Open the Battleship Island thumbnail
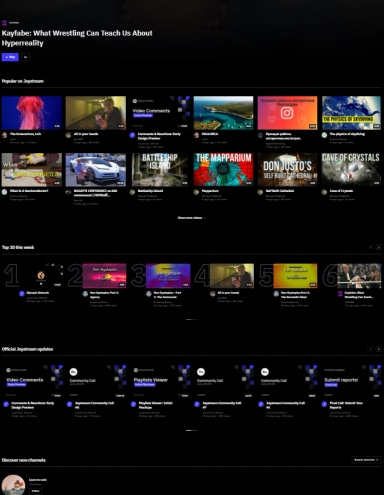 (160, 170)
